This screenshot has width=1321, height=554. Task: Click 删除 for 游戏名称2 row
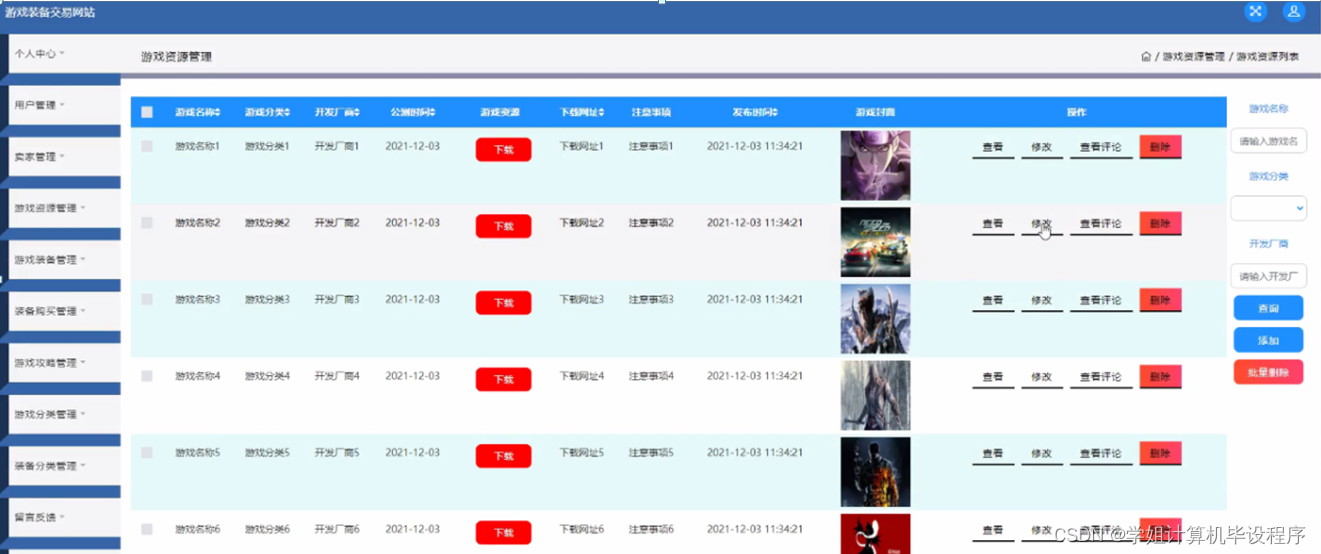pyautogui.click(x=1160, y=223)
